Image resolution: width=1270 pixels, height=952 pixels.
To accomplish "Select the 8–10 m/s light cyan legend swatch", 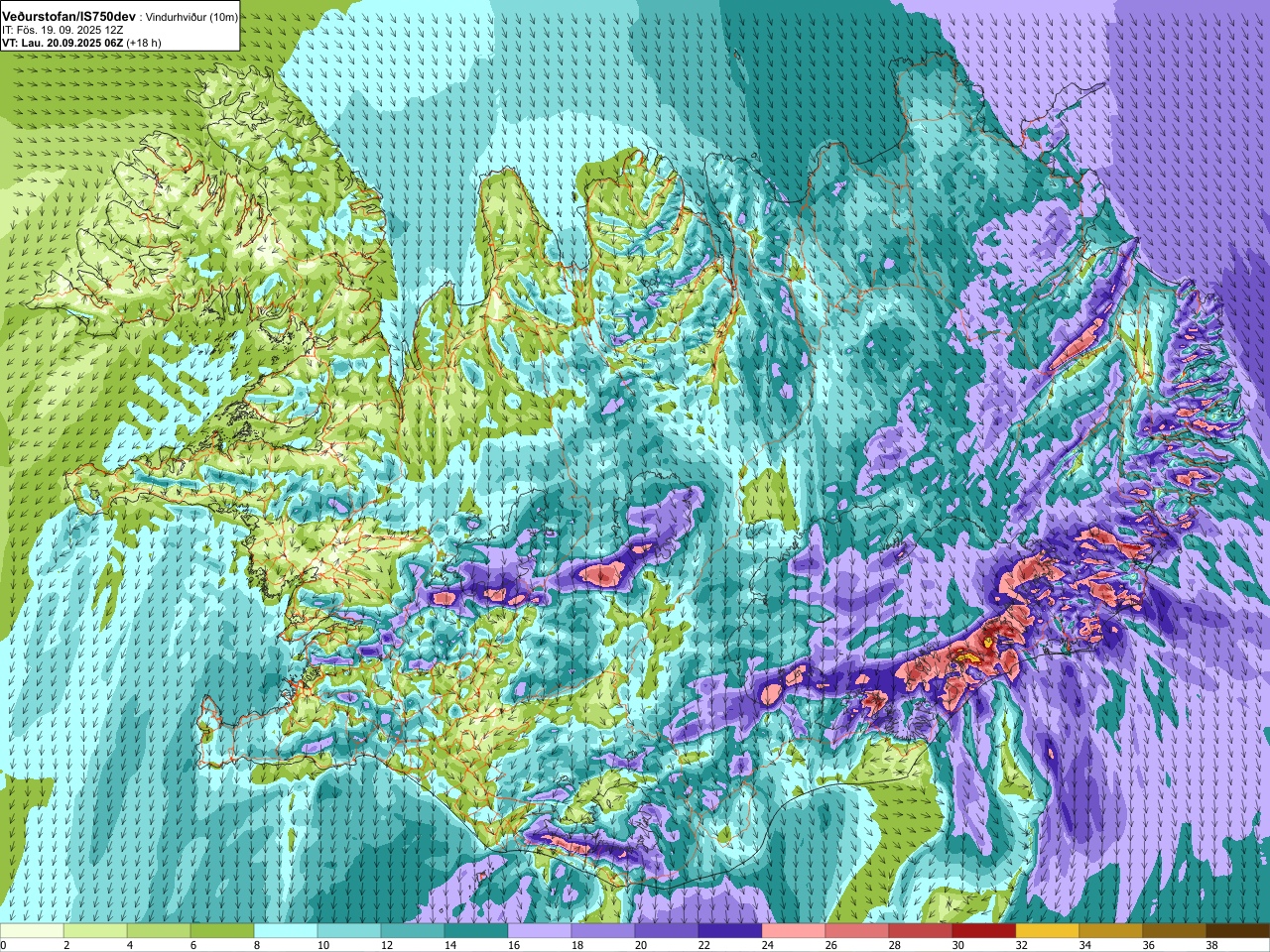I will pos(286,931).
